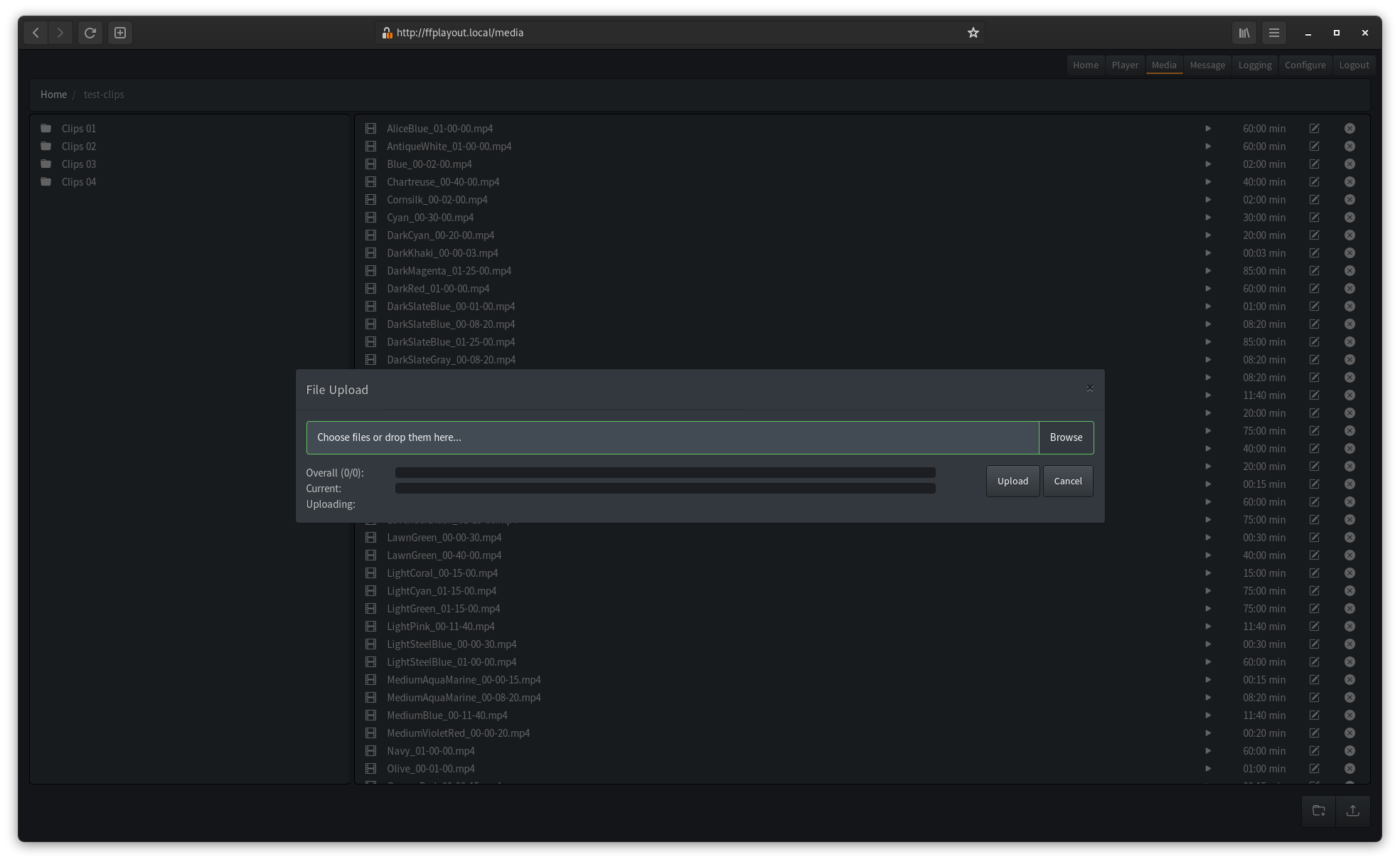1400x862 pixels.
Task: Edit name of DarkSlateBlue_00-01-00.mp4
Action: pyautogui.click(x=1314, y=307)
